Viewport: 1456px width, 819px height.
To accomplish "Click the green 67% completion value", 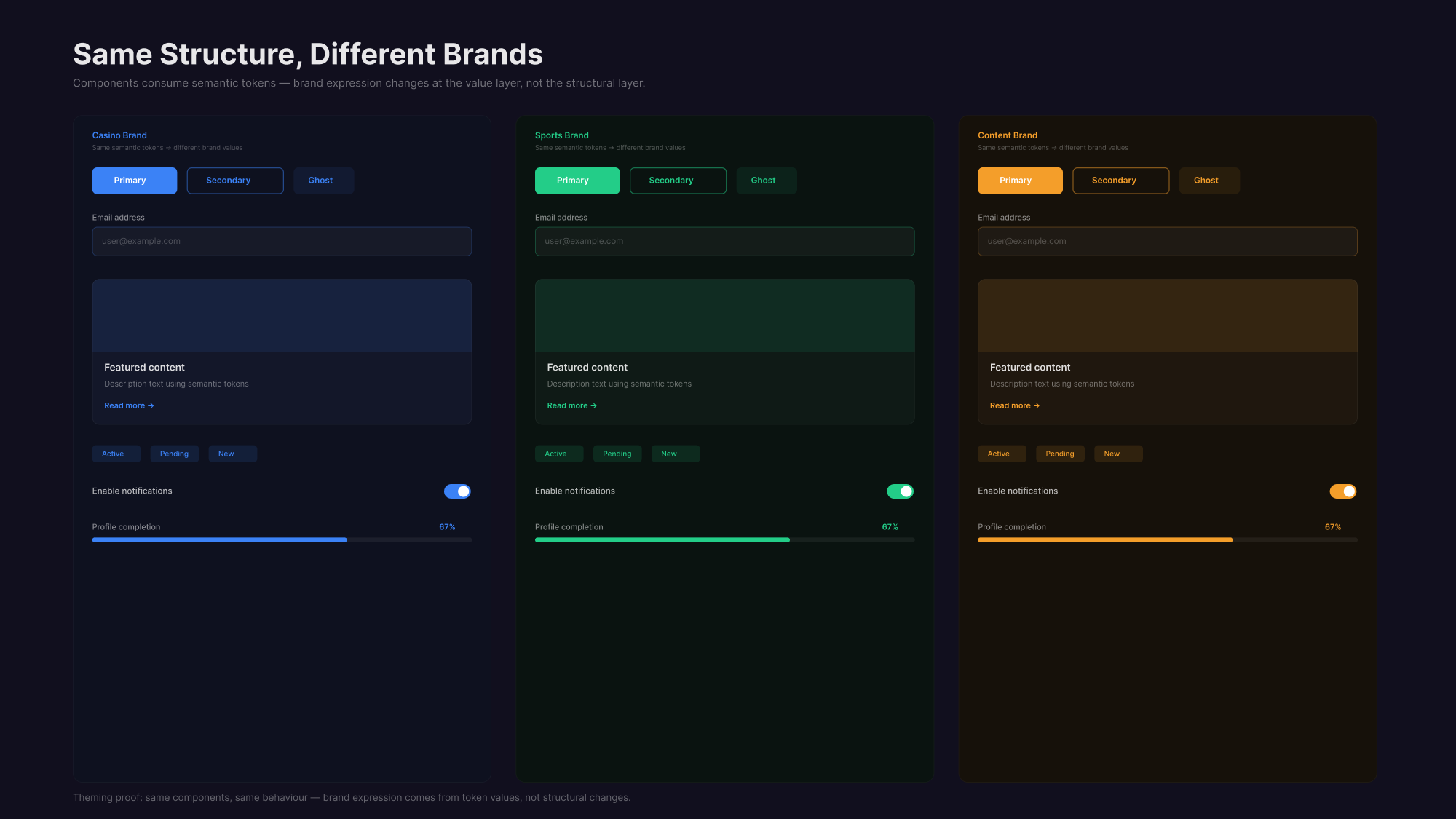I will (x=890, y=527).
